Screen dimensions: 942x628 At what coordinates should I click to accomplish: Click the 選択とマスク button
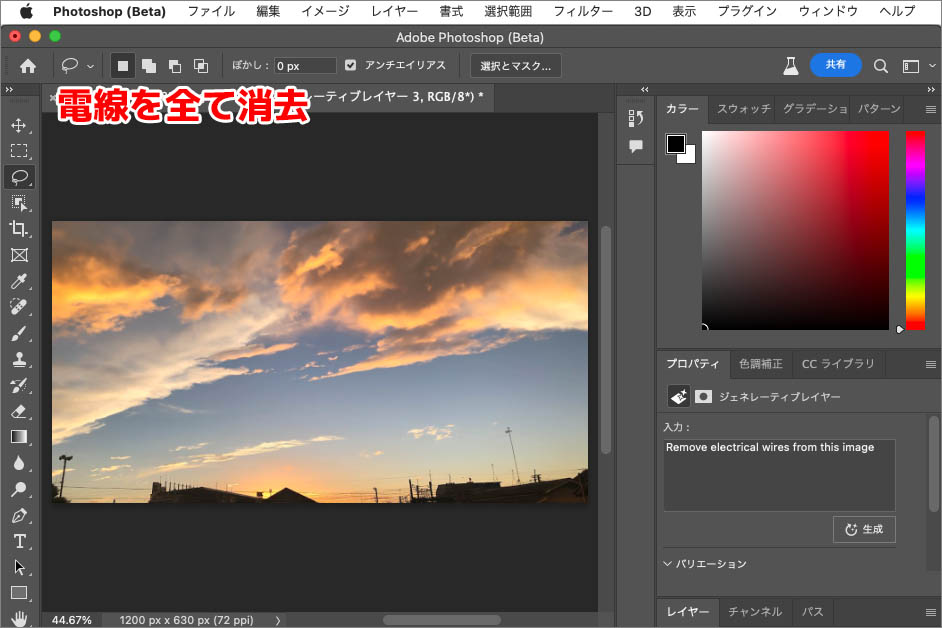(x=516, y=66)
